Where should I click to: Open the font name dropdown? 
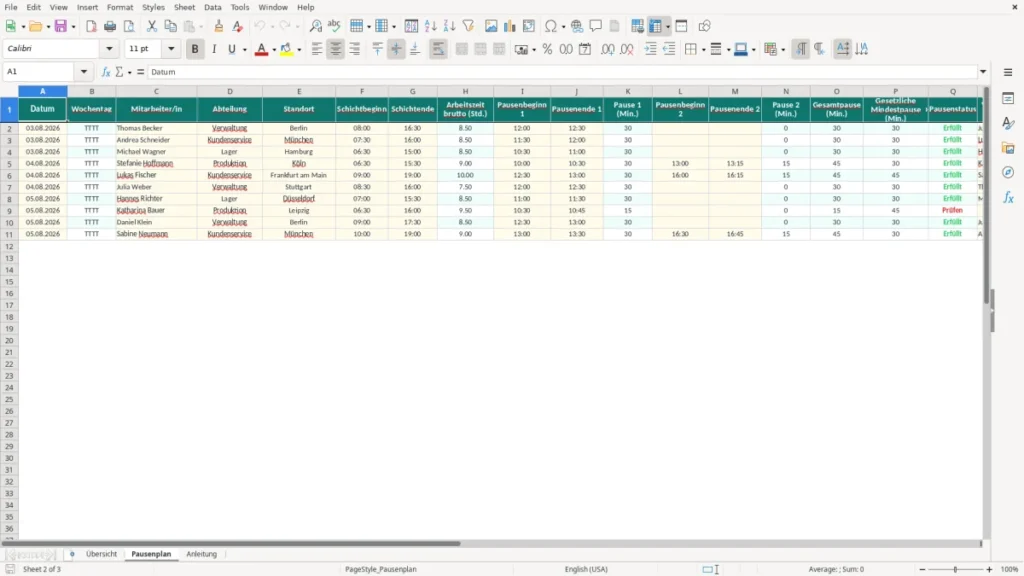[109, 49]
